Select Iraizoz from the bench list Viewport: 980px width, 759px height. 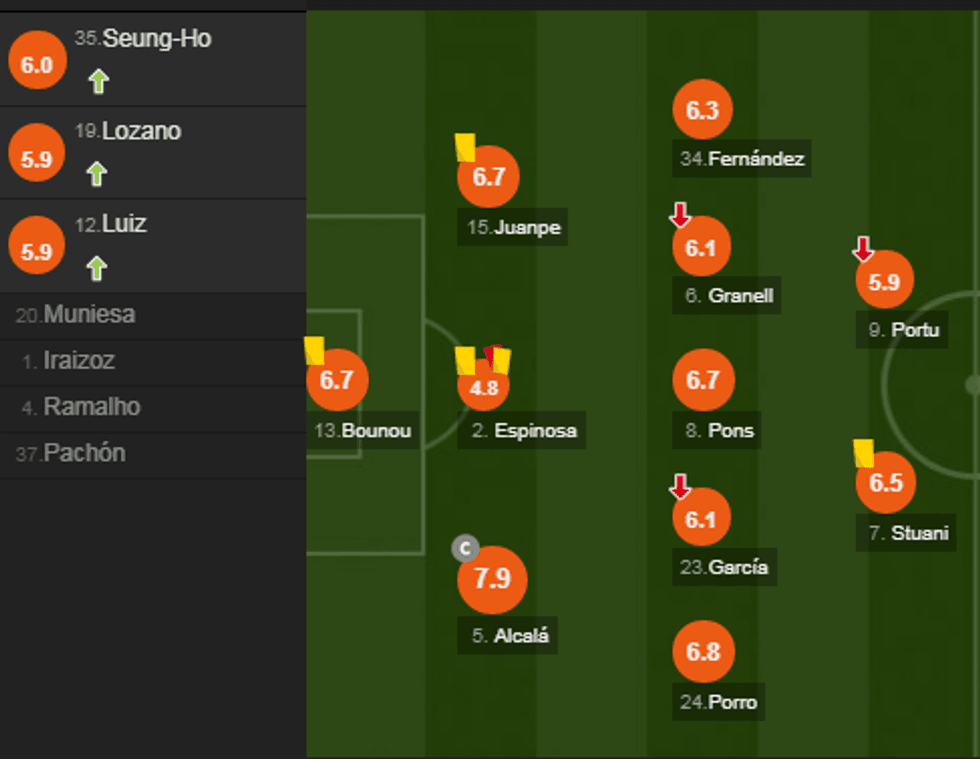coord(78,361)
